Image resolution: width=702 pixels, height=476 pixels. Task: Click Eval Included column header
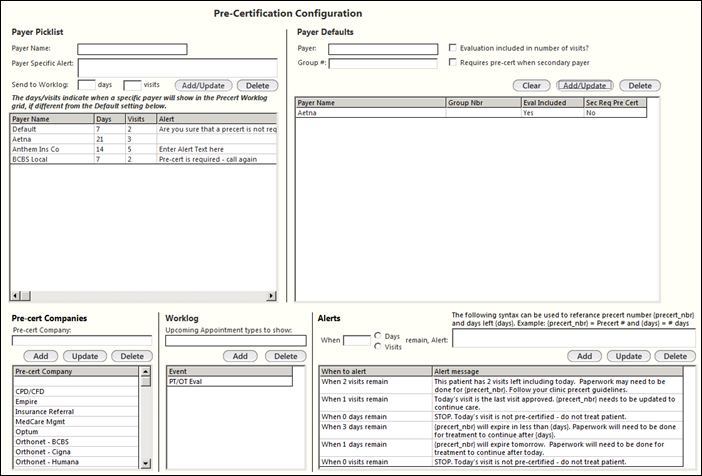[553, 103]
